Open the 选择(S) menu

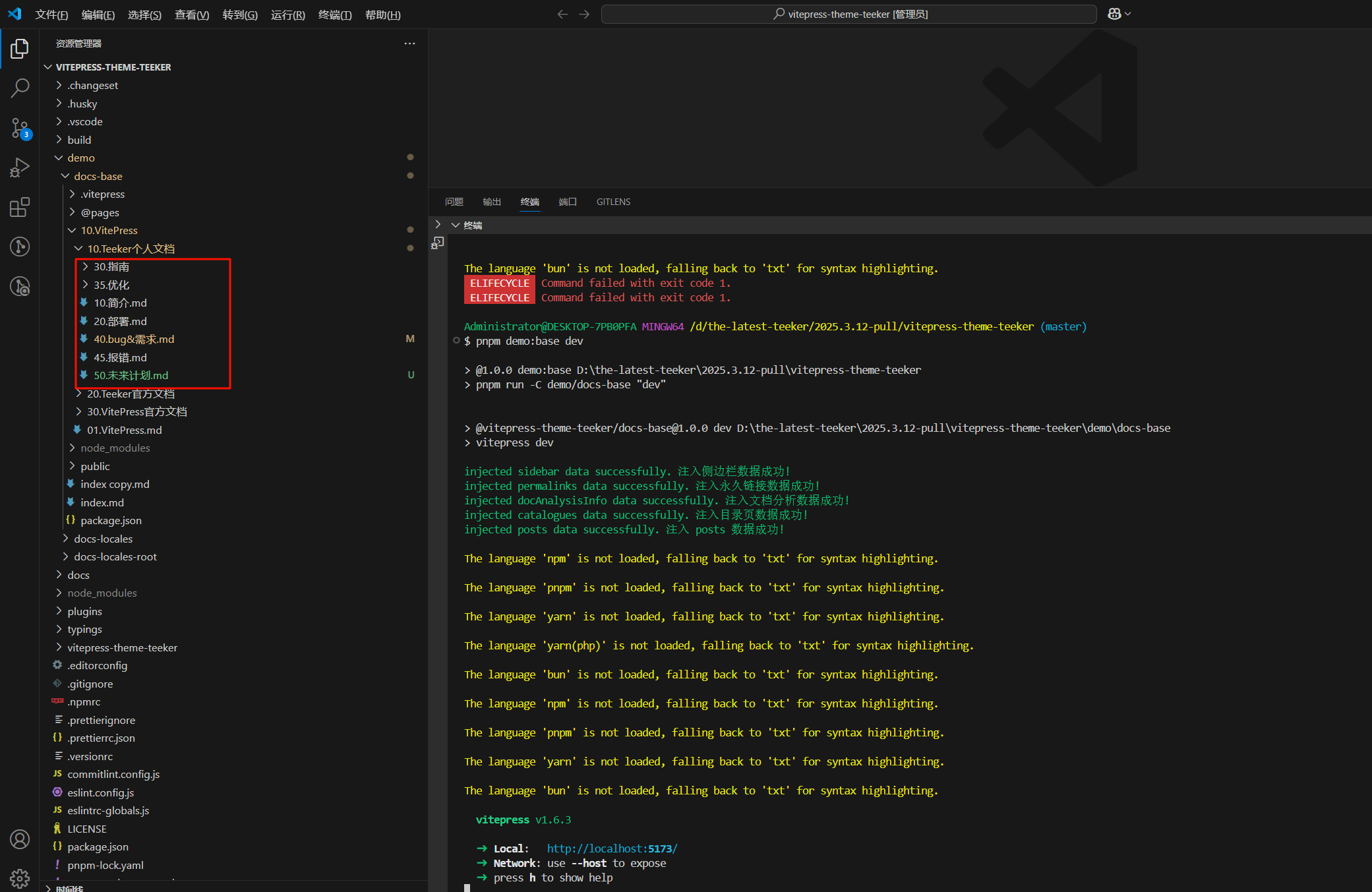pos(144,15)
